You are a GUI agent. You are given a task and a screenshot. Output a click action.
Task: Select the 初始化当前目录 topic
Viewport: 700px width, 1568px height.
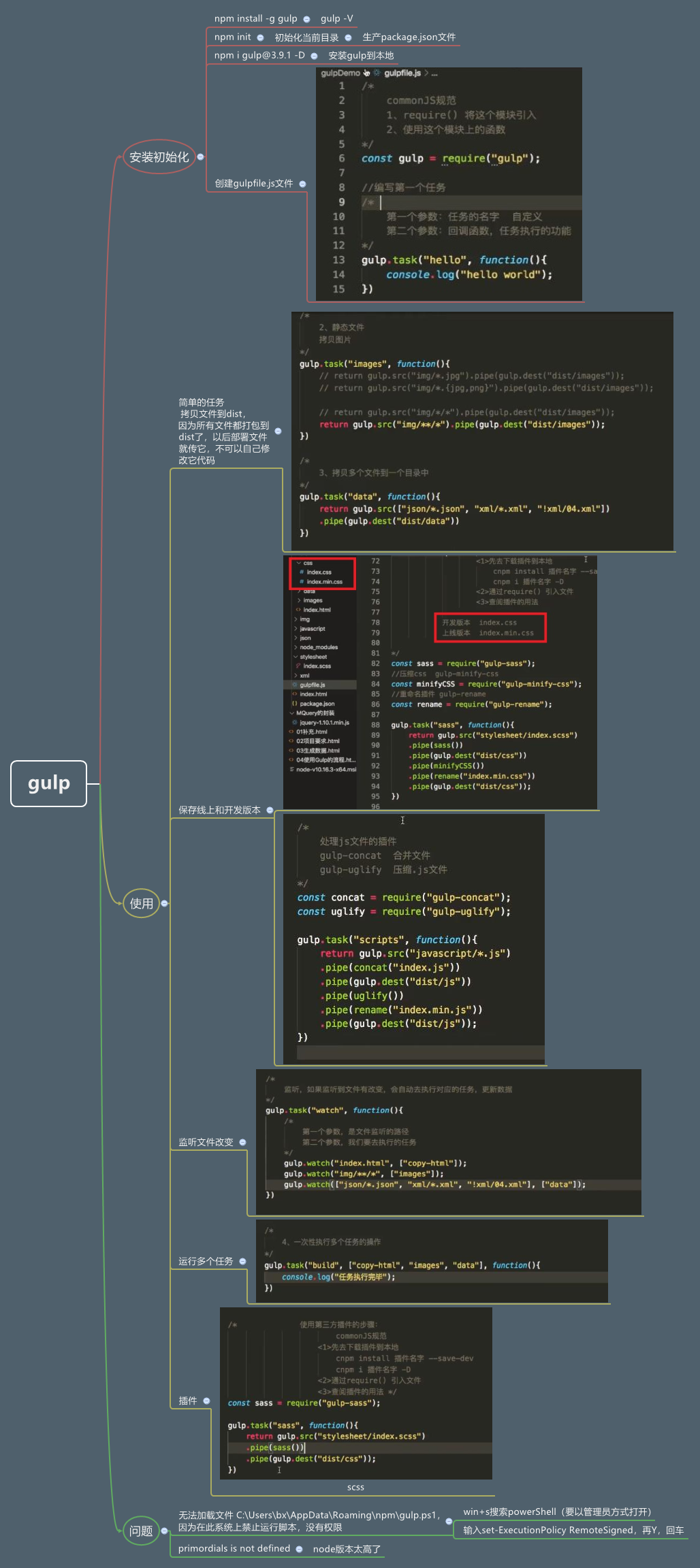click(306, 37)
